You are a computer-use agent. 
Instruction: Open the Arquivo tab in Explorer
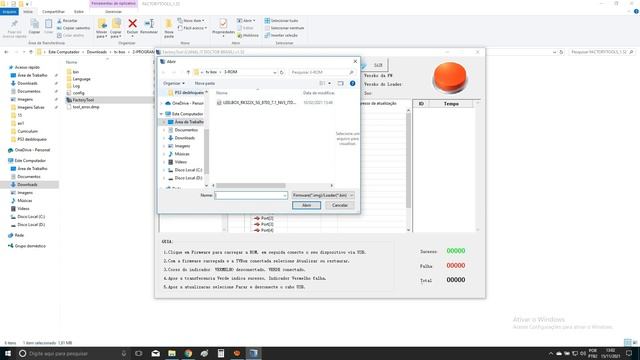(9, 11)
